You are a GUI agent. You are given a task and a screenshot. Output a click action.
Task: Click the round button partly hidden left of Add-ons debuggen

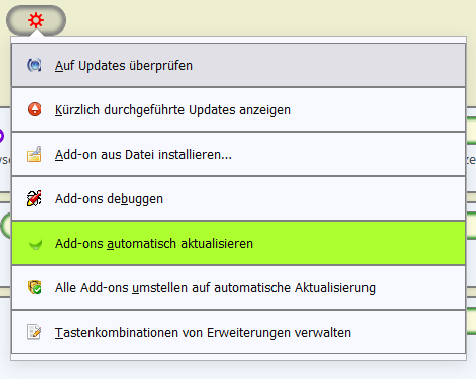click(x=5, y=226)
